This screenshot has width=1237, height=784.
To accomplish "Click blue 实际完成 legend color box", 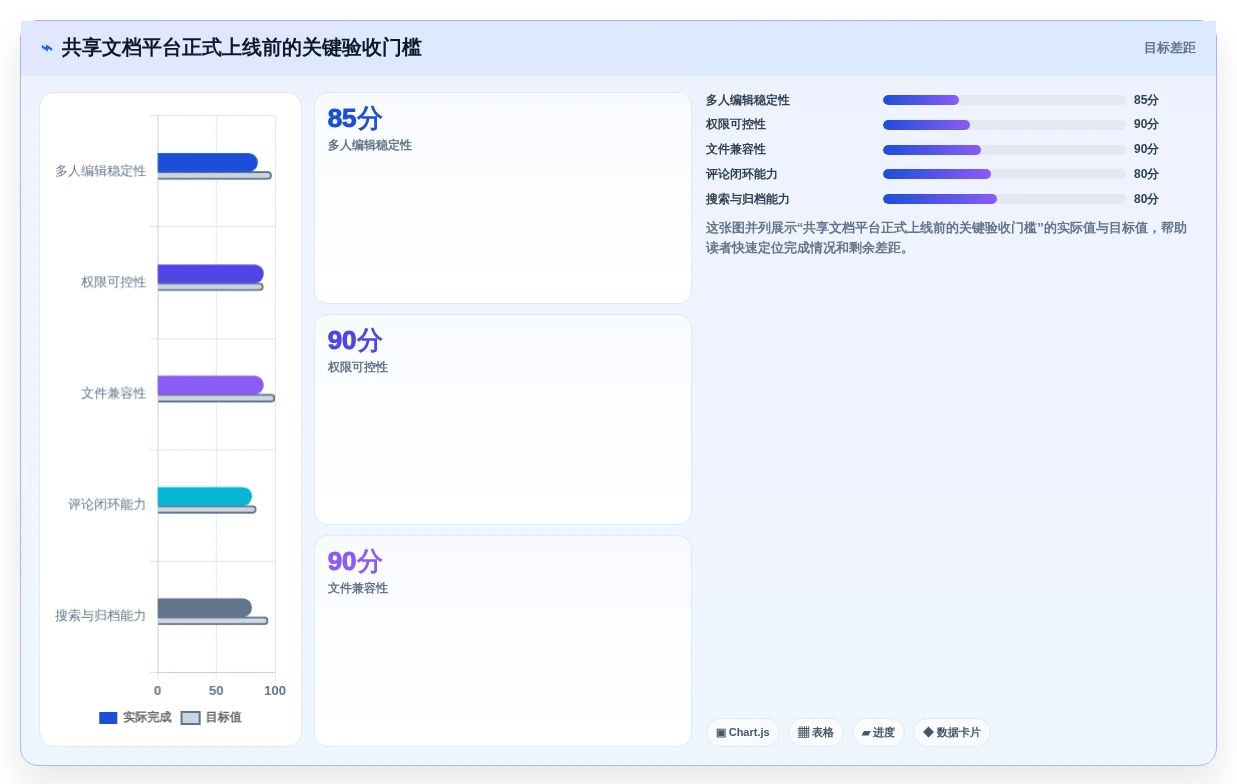I will (108, 718).
